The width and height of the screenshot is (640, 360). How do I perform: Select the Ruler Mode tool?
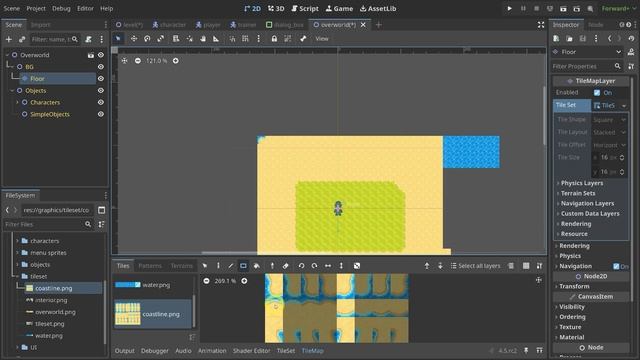point(216,39)
